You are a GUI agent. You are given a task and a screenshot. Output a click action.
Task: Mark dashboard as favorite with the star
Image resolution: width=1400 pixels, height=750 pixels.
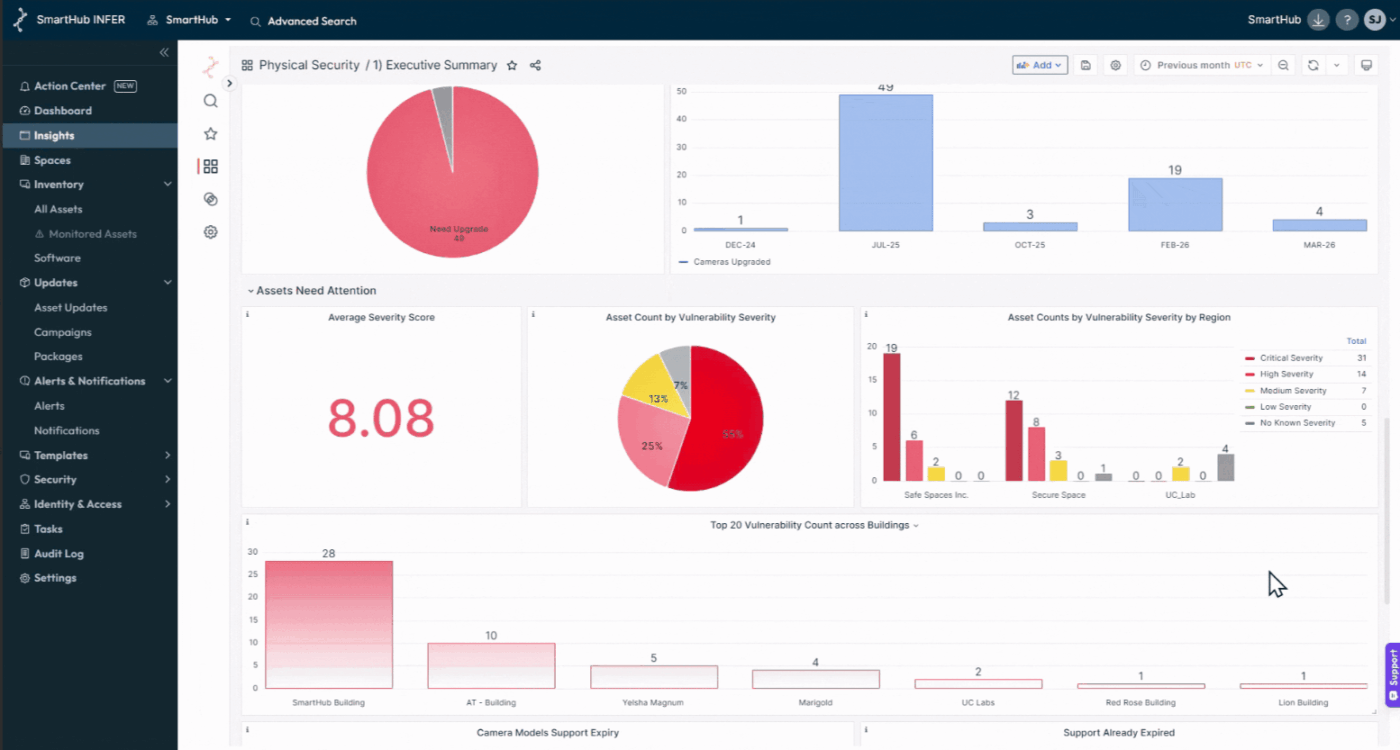click(512, 65)
